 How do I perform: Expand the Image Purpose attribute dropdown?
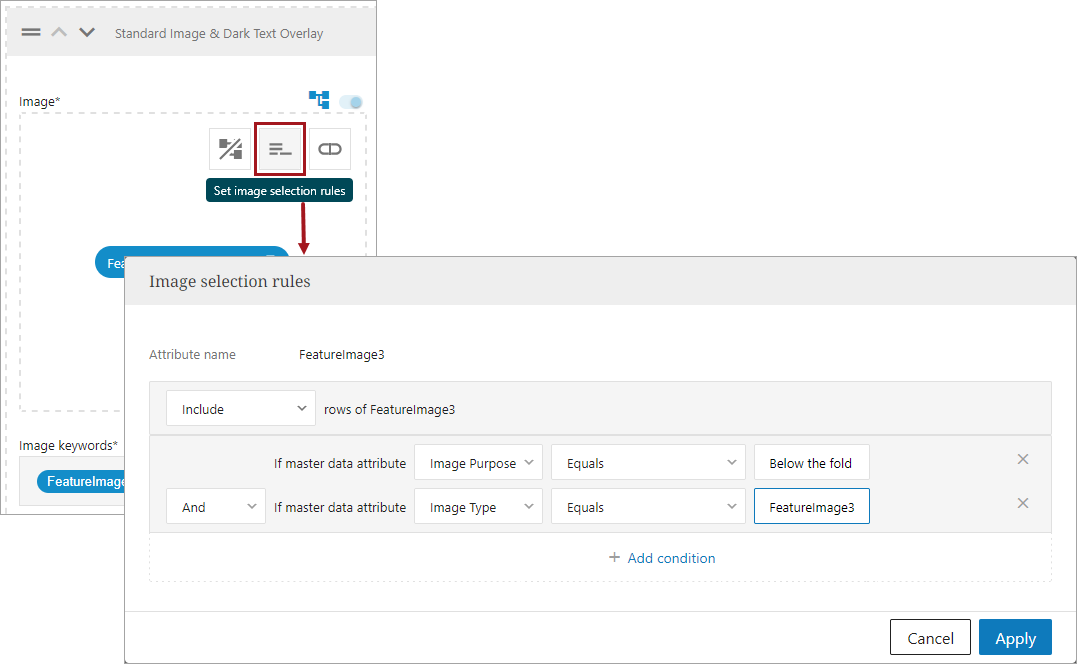tap(478, 463)
